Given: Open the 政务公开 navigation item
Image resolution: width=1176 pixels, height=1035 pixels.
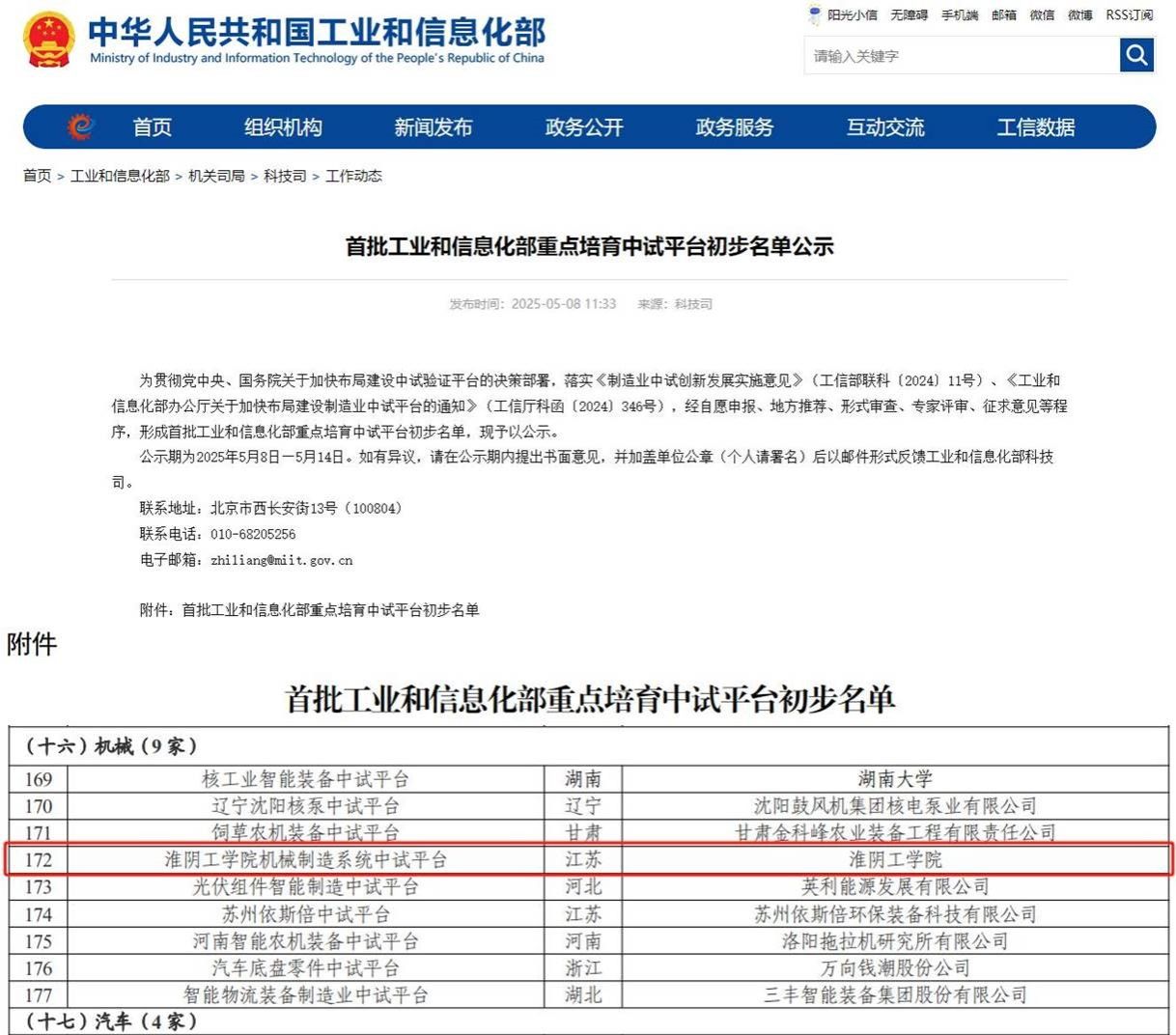Looking at the screenshot, I should pos(584,127).
